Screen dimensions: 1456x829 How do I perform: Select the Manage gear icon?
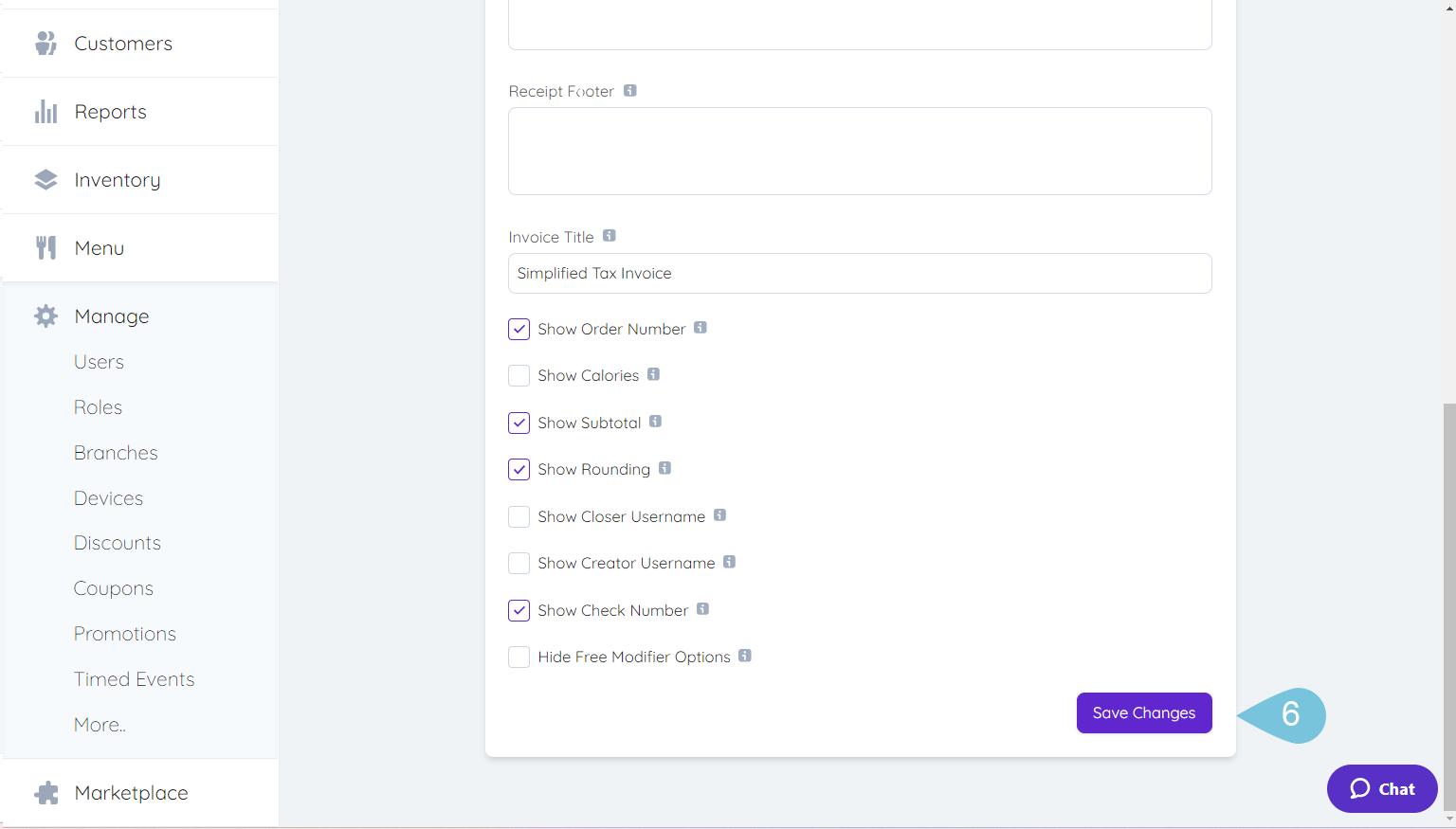click(x=45, y=315)
